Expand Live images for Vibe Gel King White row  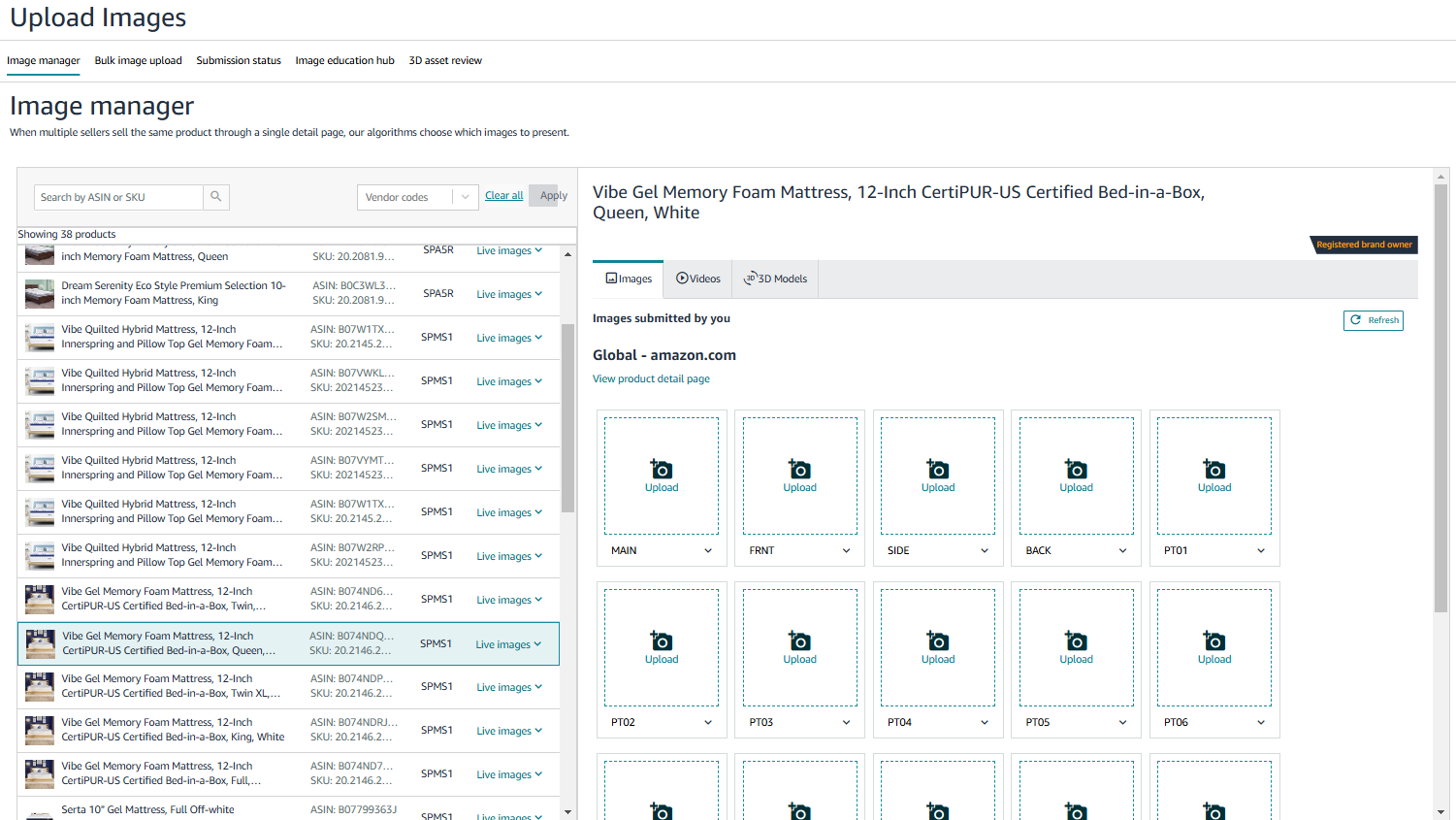(x=509, y=731)
